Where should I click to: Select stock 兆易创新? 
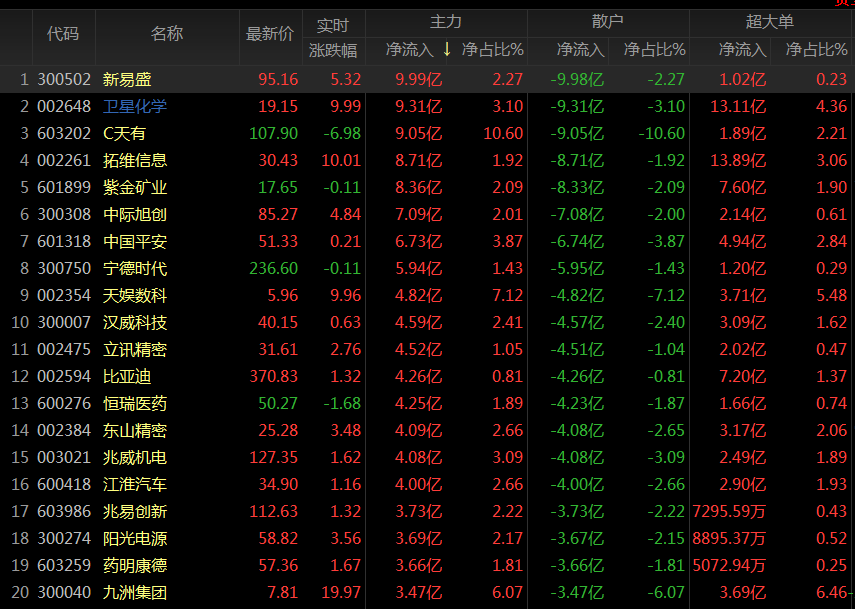(135, 511)
